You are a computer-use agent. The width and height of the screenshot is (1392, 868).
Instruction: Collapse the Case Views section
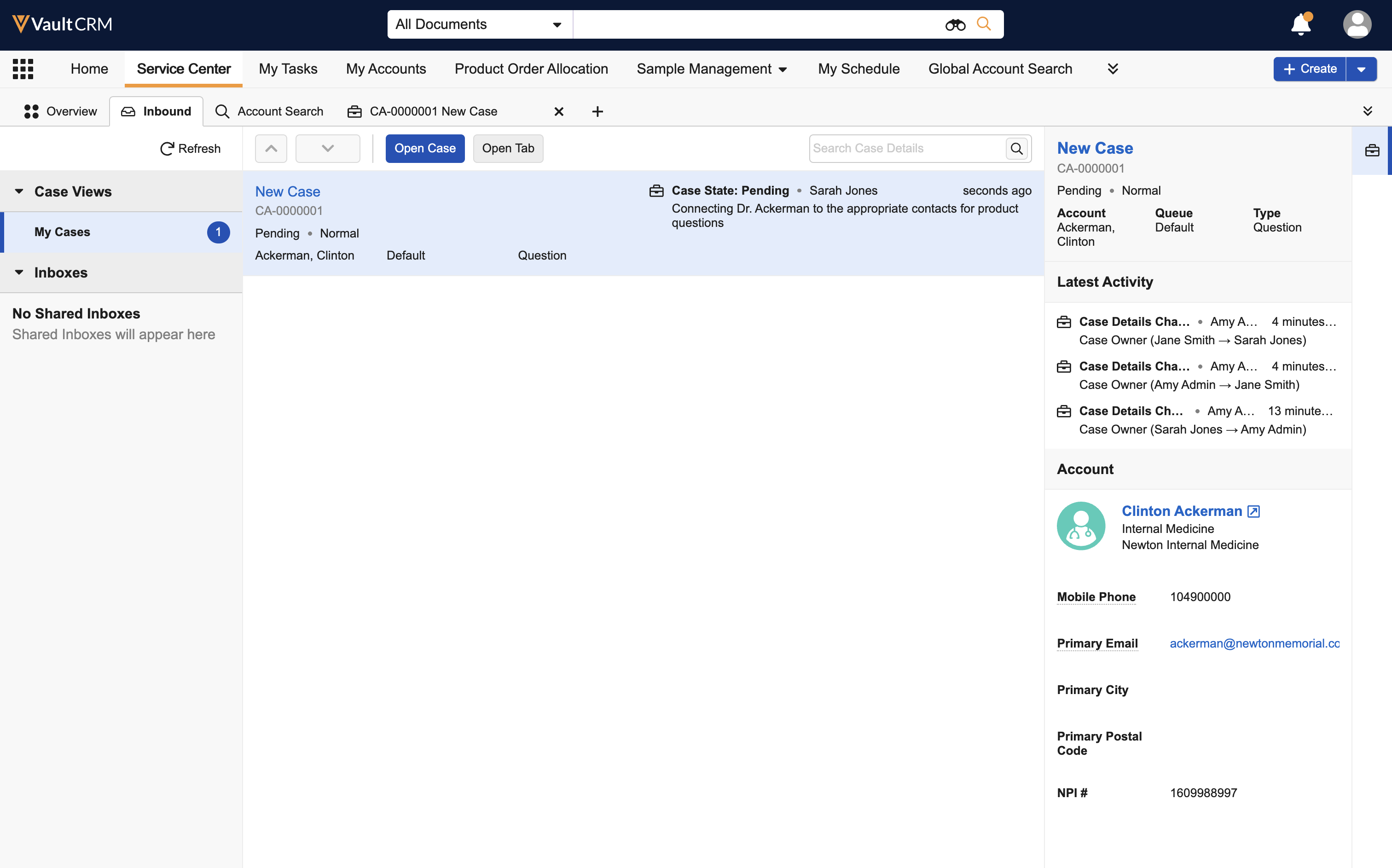(19, 191)
